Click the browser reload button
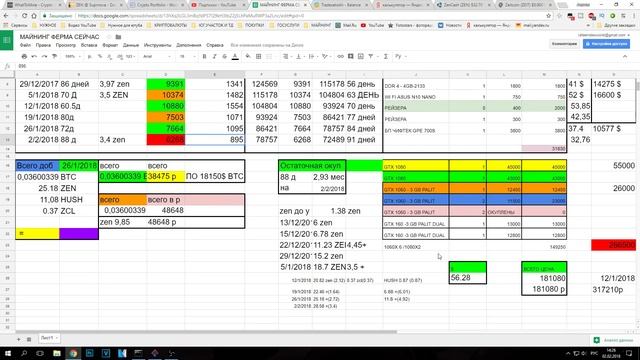The image size is (640, 360). (x=24, y=16)
